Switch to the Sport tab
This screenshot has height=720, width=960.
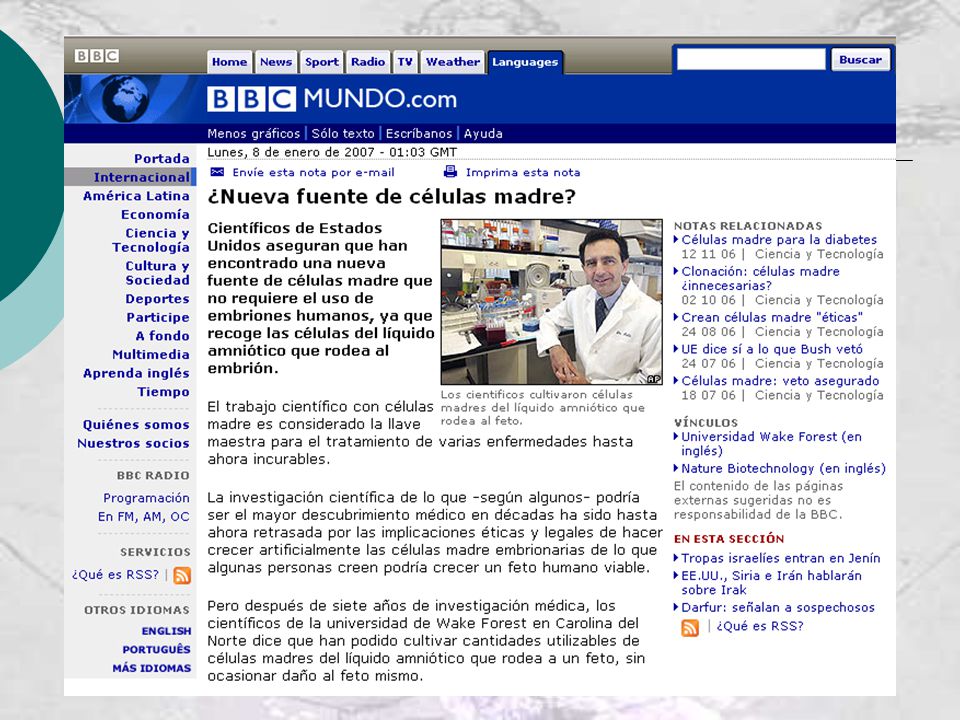tap(321, 62)
